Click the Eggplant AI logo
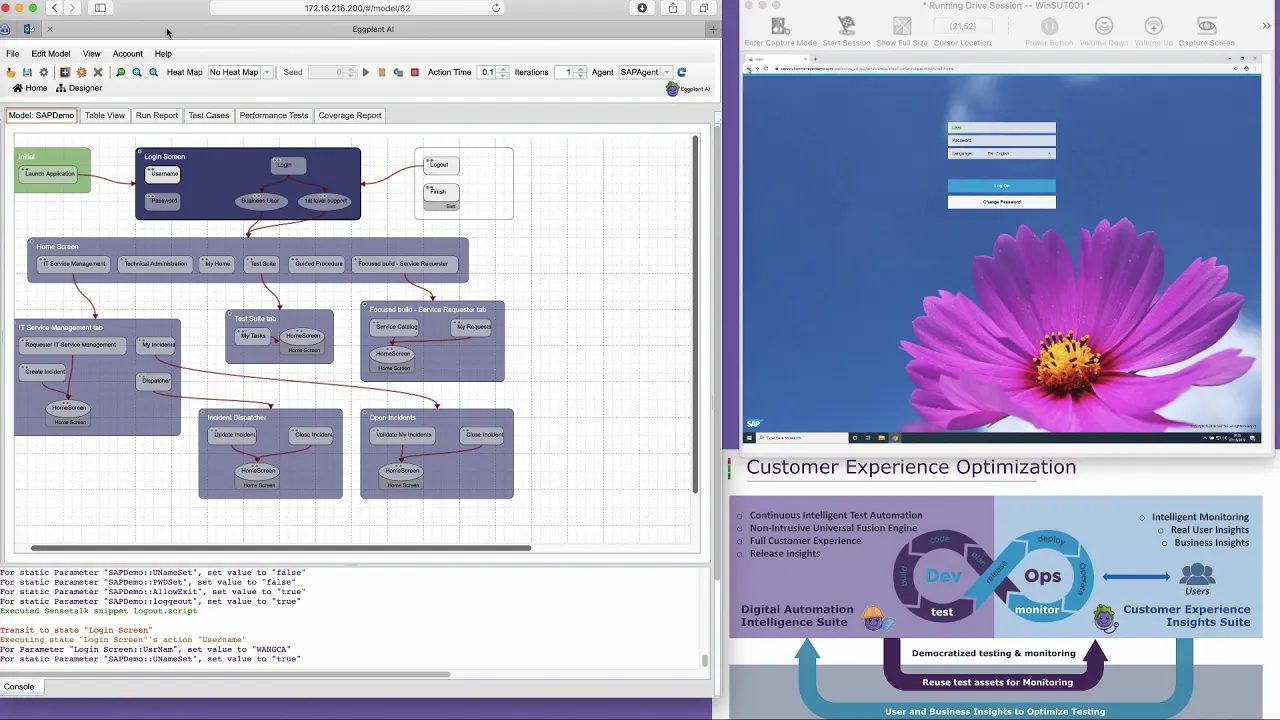Screen dimensions: 1280x720 tap(688, 88)
